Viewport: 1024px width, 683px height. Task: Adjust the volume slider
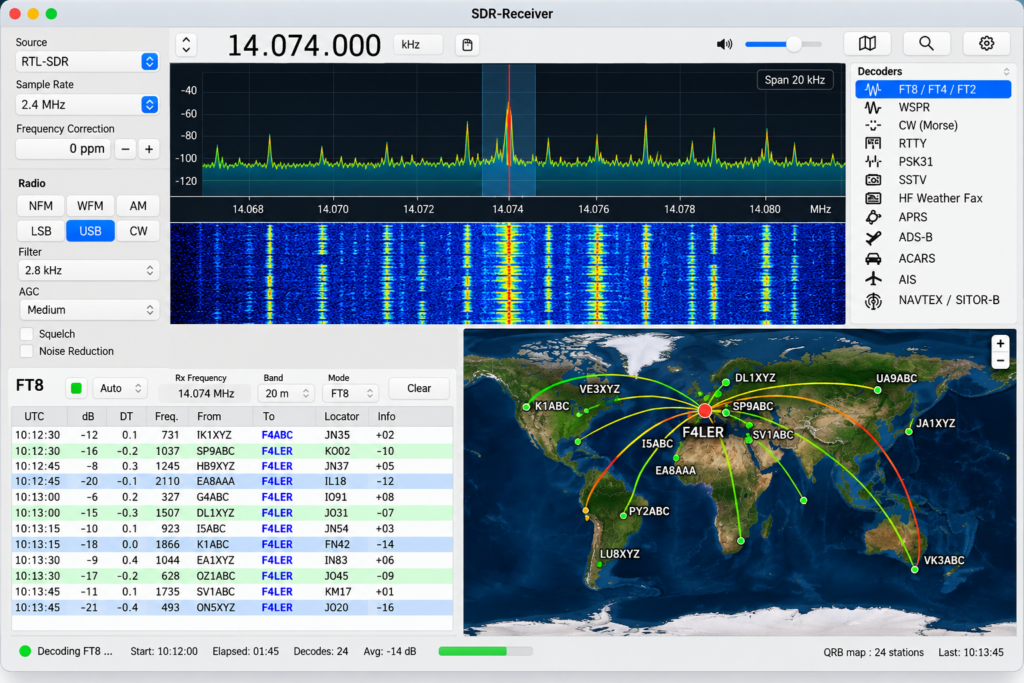click(784, 44)
